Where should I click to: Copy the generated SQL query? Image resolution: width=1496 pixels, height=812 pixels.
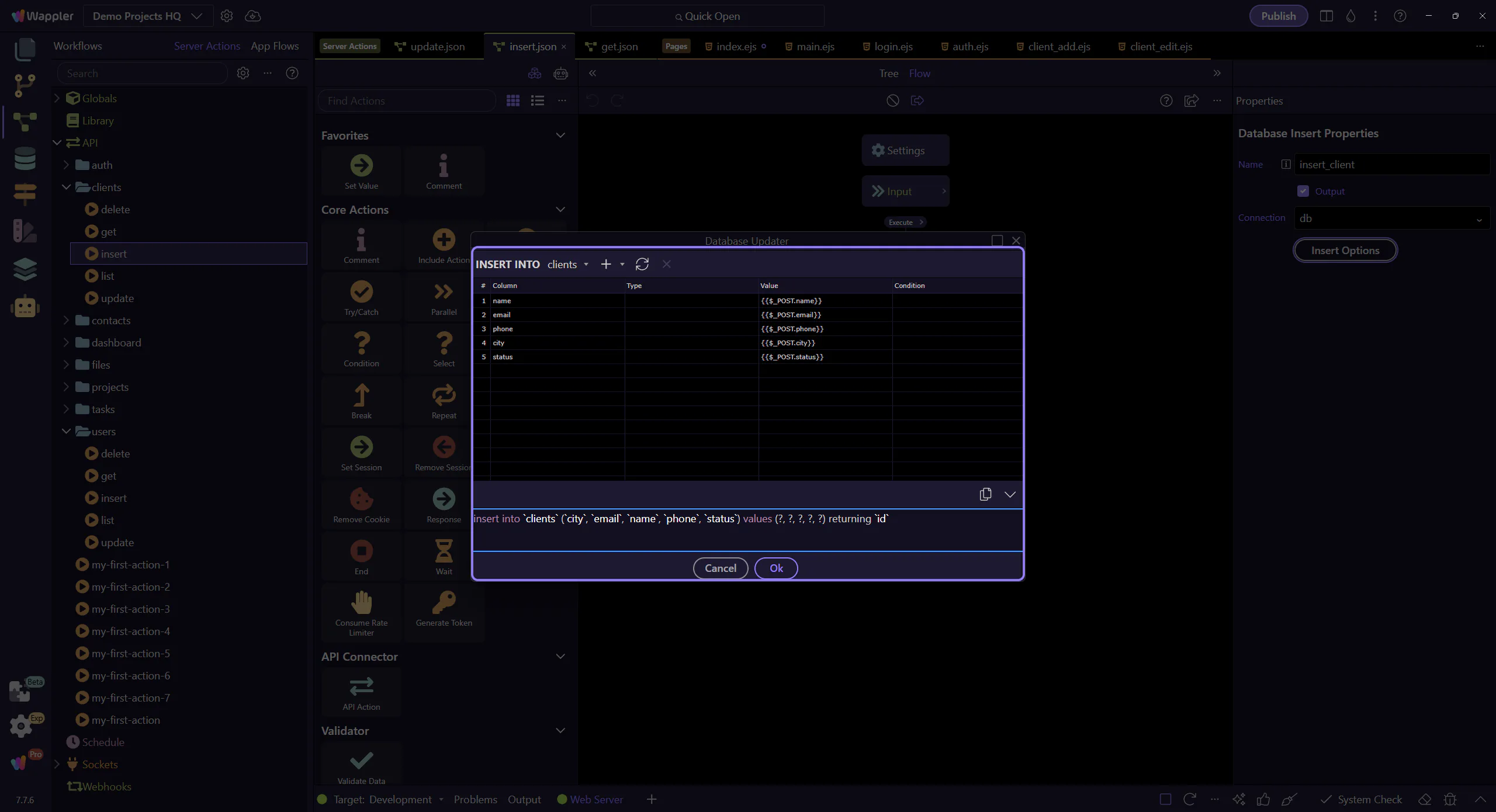tap(985, 494)
